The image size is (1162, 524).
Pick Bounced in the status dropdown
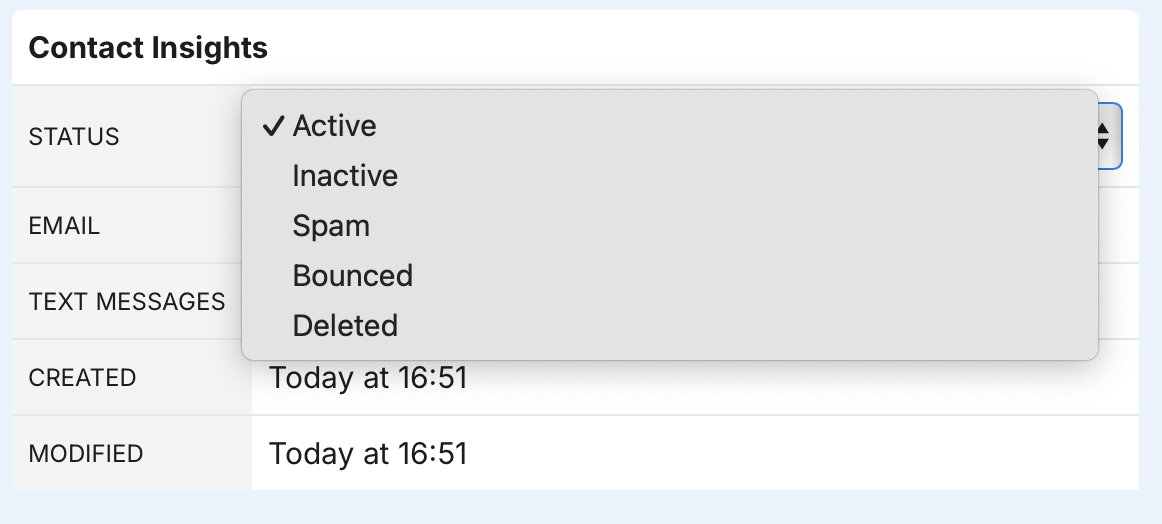352,276
